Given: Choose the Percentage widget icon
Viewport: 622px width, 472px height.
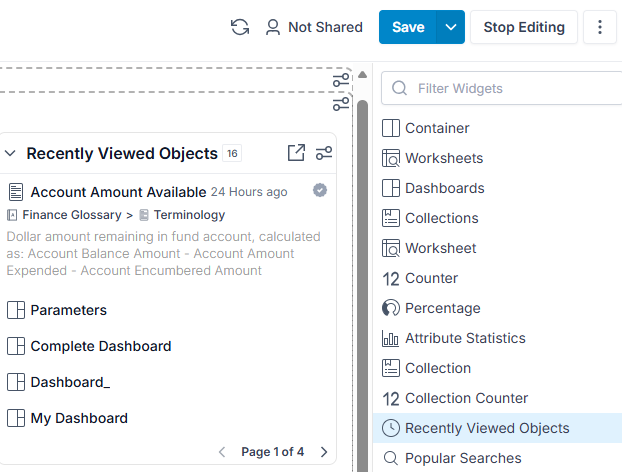Looking at the screenshot, I should coord(391,308).
